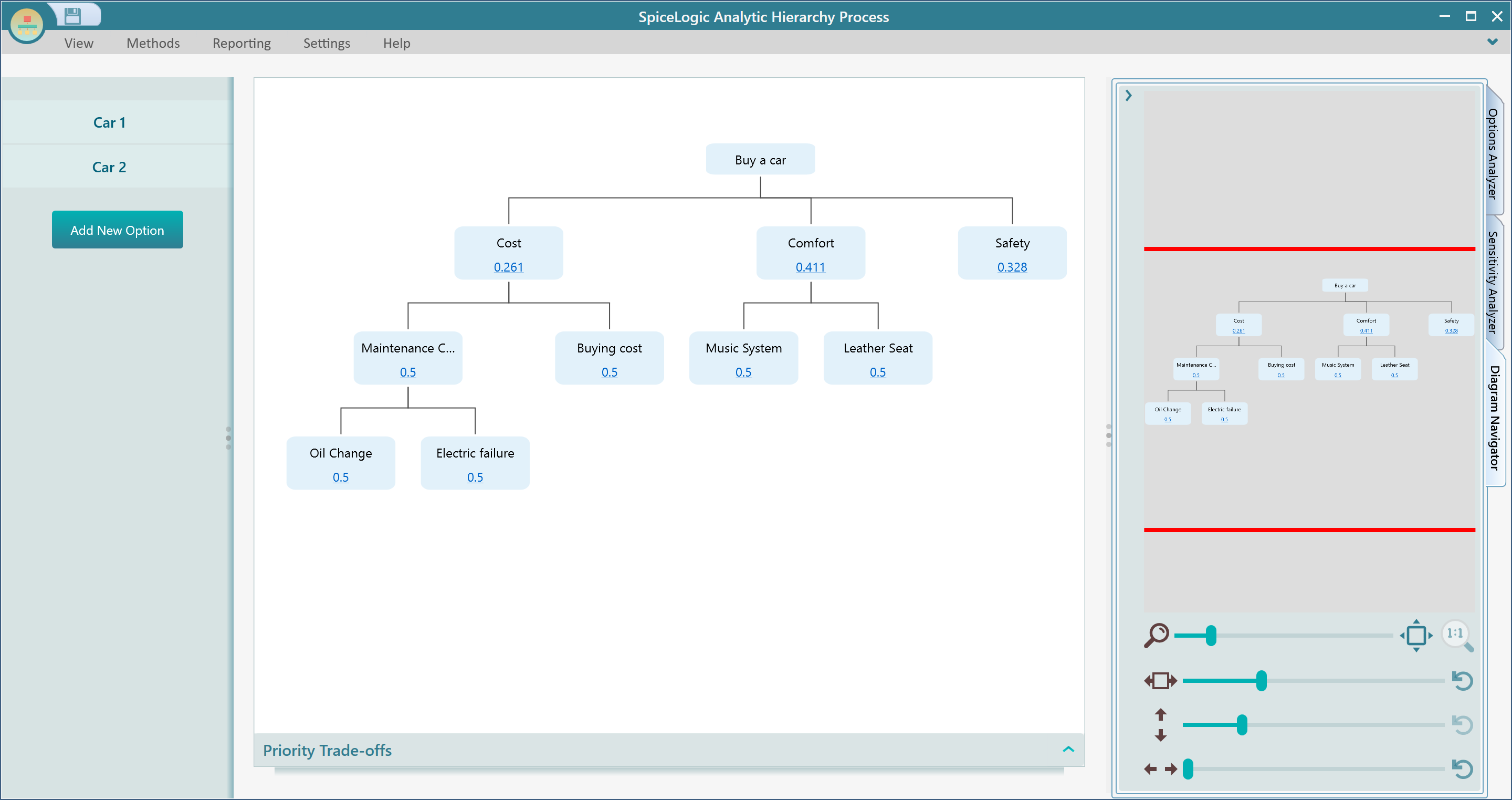Click the Leather Seat weight 0.5 link
Screen dimensions: 1512x800
[x=877, y=372]
